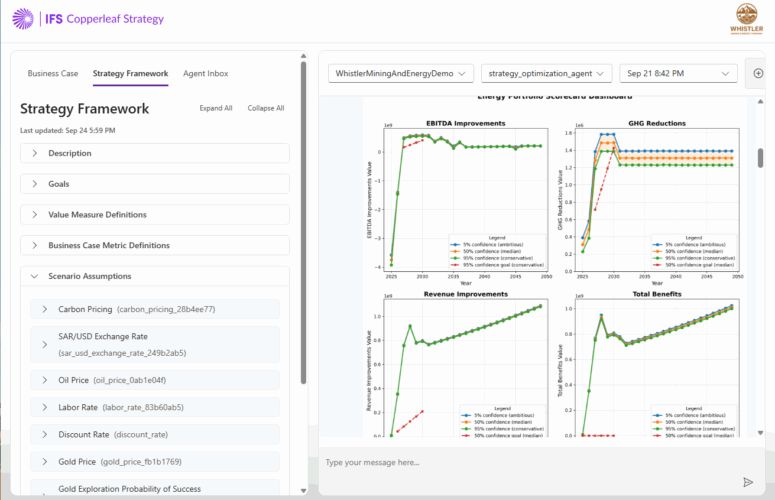Click the Collapse All button

[266, 108]
